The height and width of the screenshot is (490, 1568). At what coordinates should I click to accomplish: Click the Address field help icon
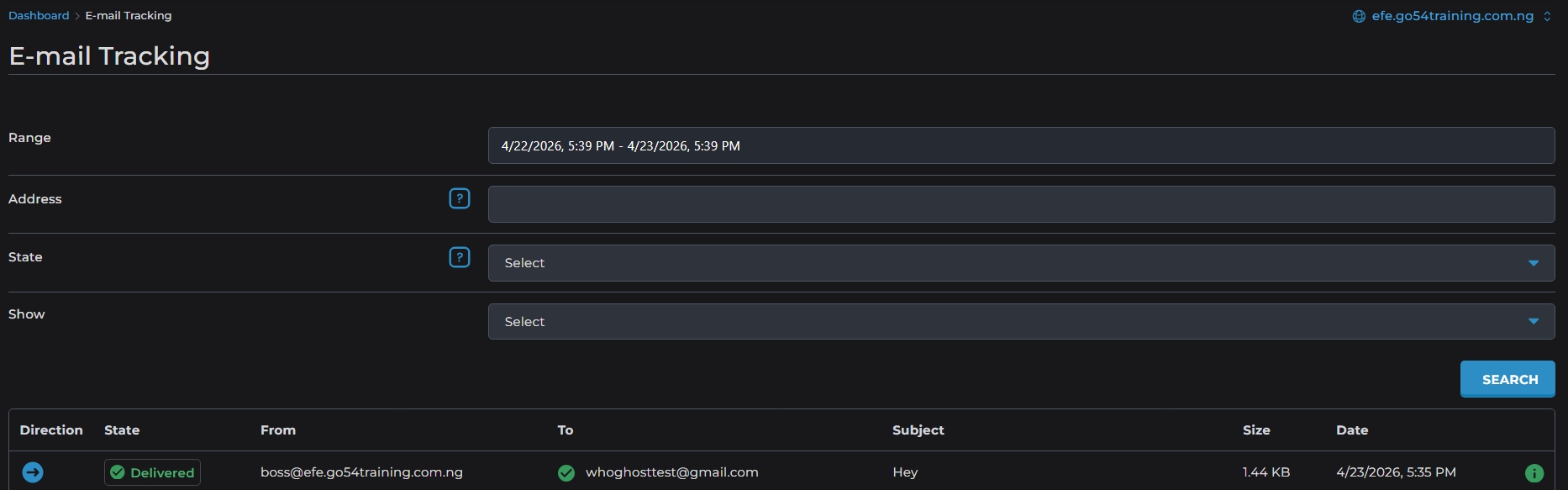point(460,198)
